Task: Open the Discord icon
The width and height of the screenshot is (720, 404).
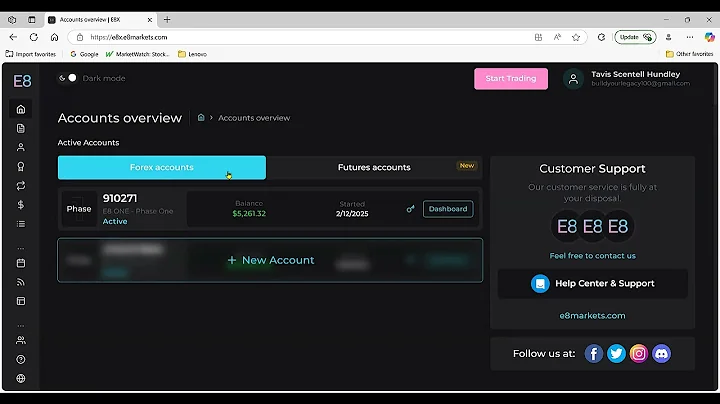Action: pyautogui.click(x=661, y=354)
